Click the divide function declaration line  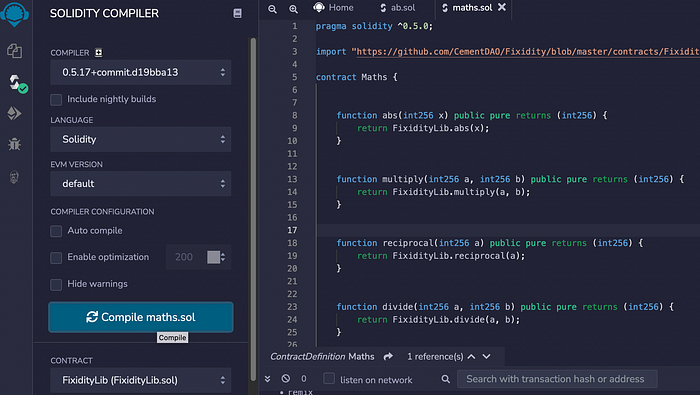pos(505,307)
